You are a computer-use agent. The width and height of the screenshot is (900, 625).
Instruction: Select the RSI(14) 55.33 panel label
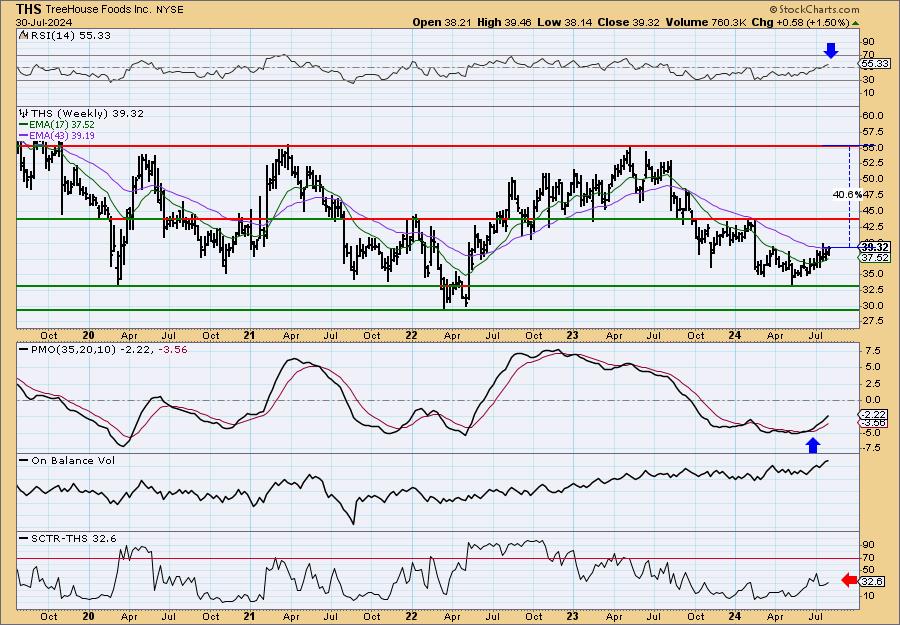pos(69,35)
